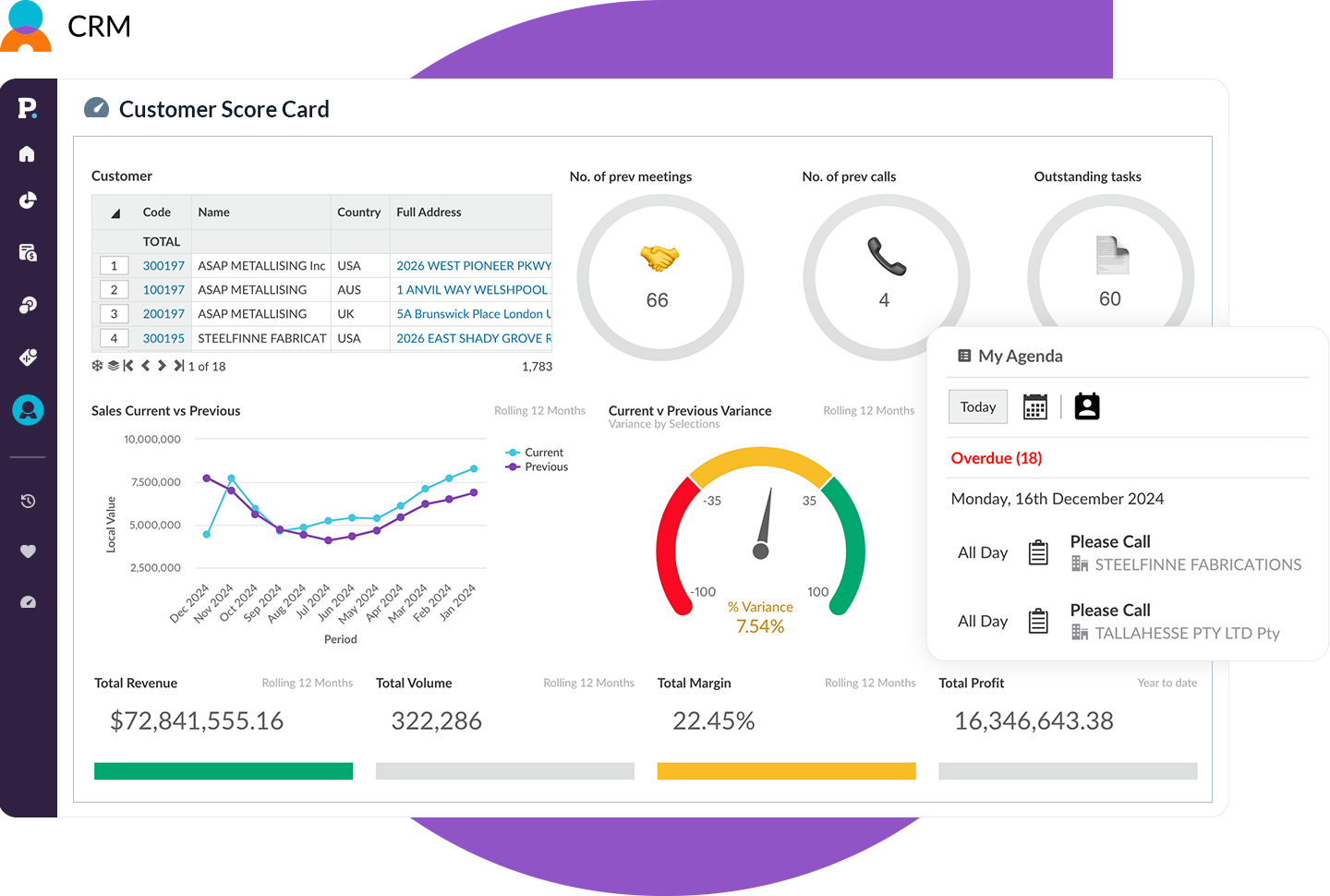This screenshot has width=1330, height=896.
Task: Click the green Total Revenue progress bar
Action: [x=224, y=771]
